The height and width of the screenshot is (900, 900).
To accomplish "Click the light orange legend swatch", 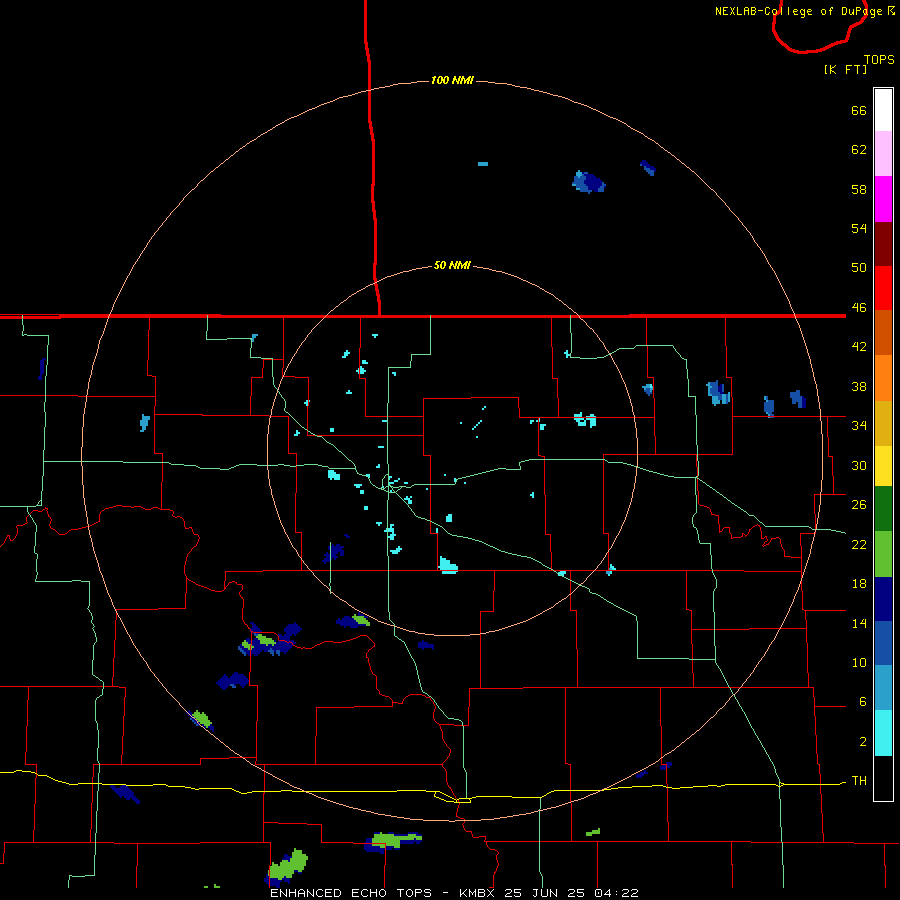I will pos(883,378).
